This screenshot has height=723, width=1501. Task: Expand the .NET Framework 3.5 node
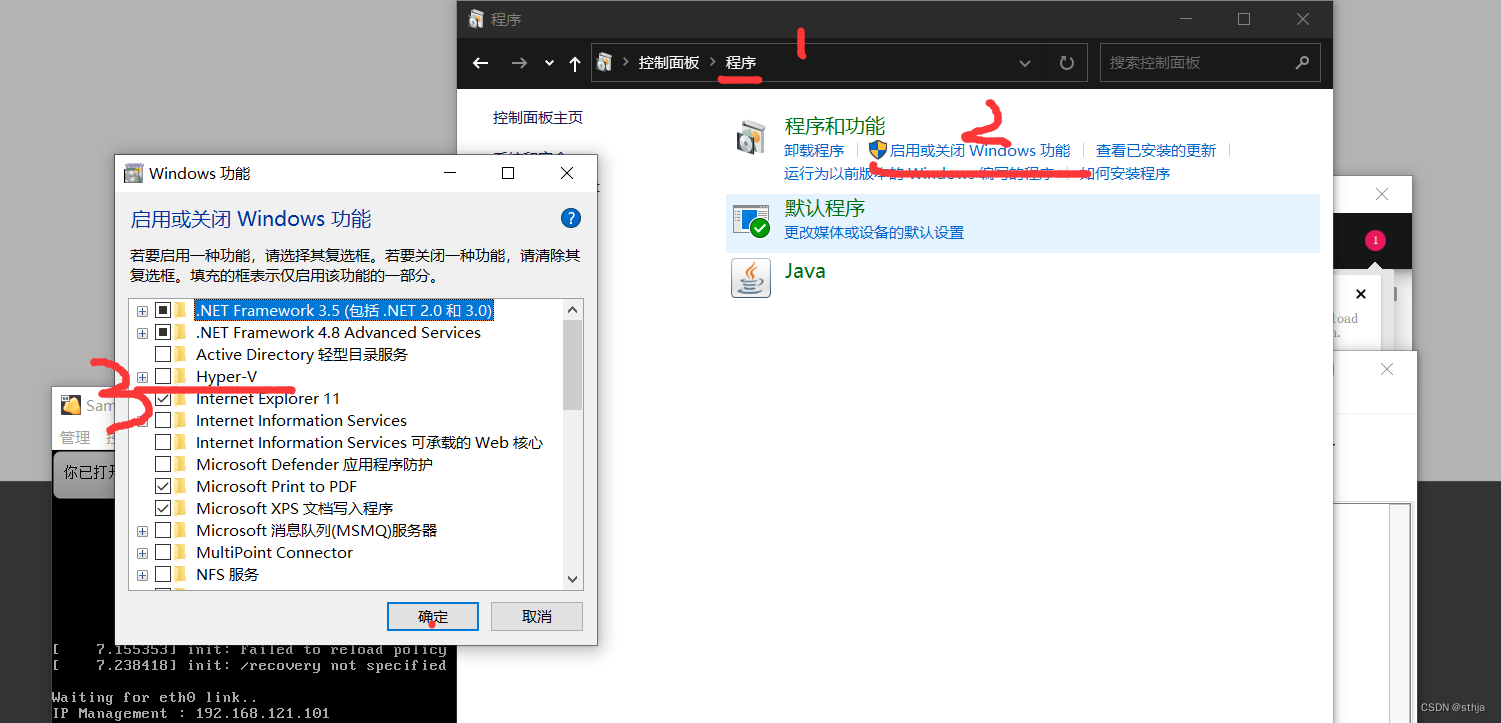[x=142, y=311]
